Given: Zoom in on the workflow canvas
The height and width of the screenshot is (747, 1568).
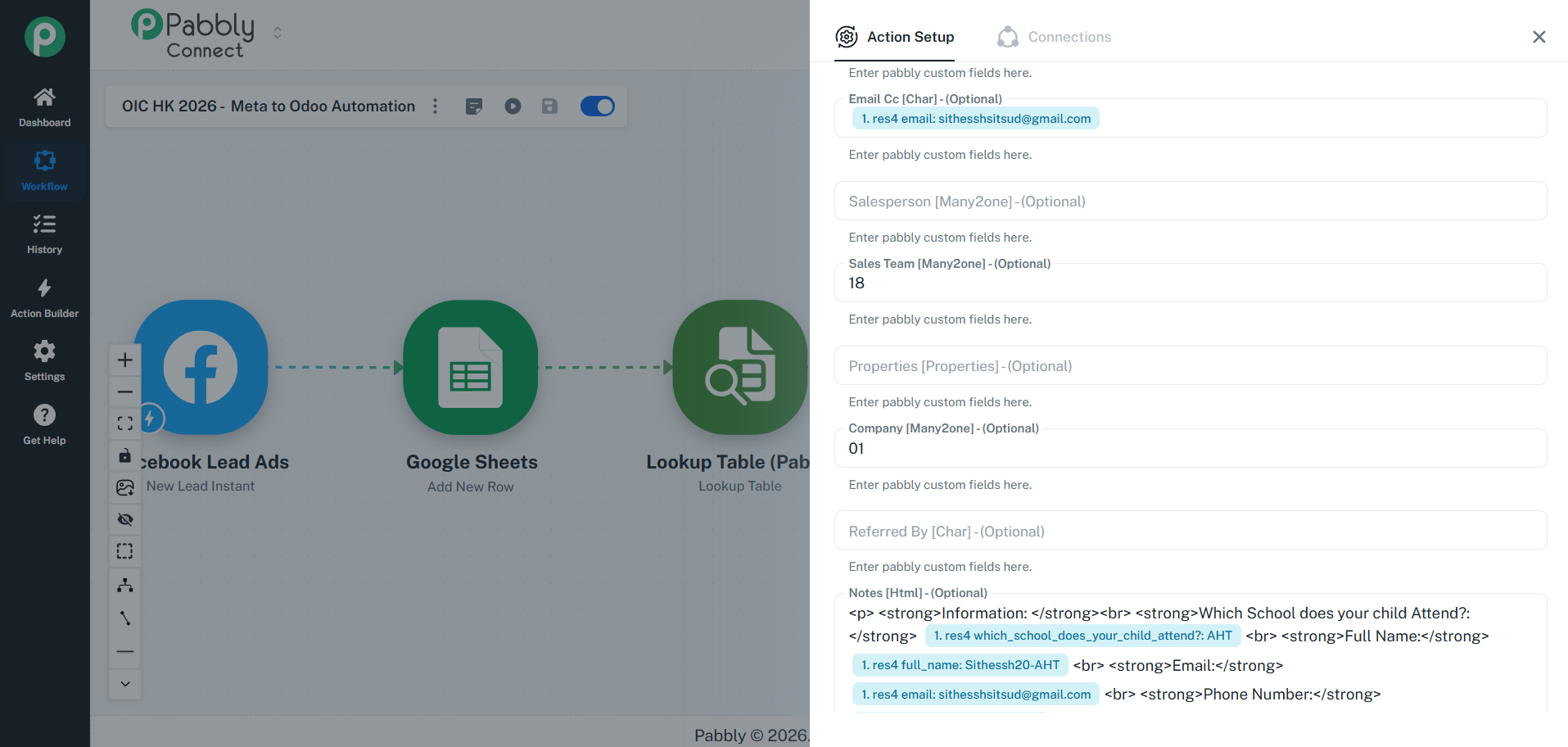Looking at the screenshot, I should [125, 360].
